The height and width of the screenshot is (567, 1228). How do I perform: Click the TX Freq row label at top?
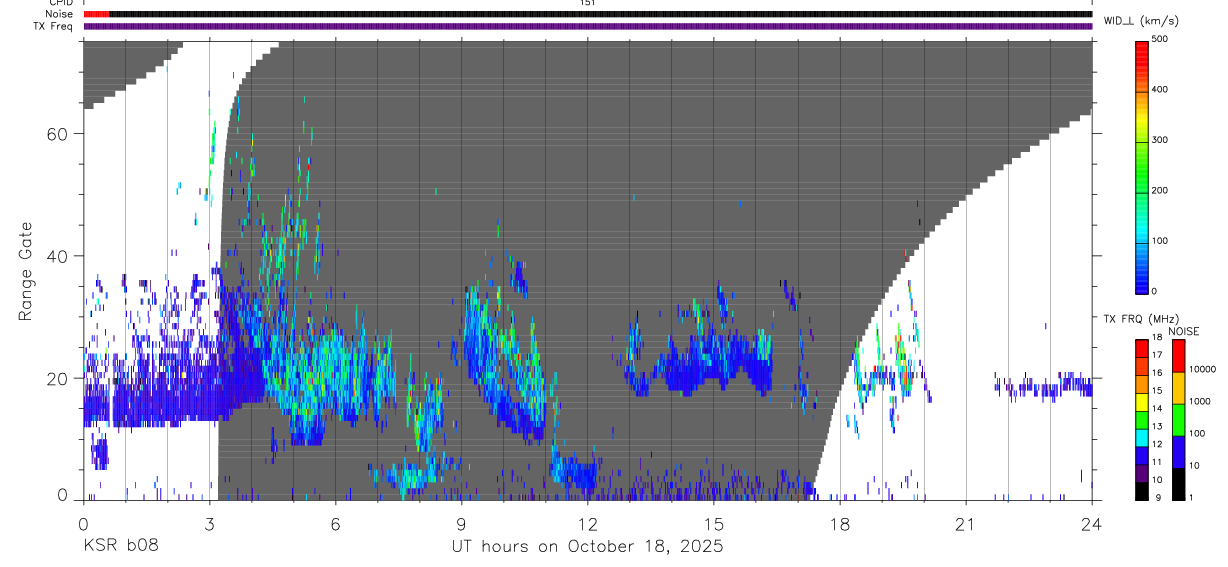point(54,25)
